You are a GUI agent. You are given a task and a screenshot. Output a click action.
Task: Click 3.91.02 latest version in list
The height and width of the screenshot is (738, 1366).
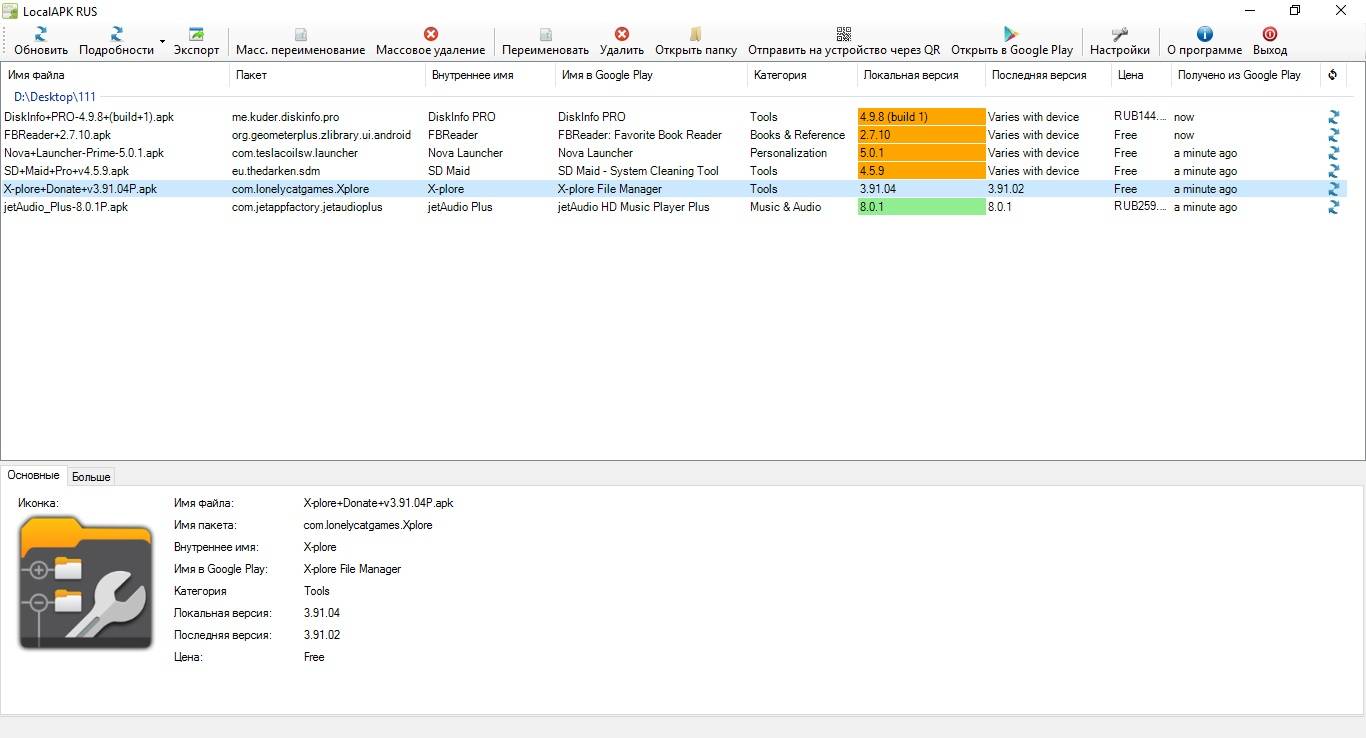click(1006, 189)
